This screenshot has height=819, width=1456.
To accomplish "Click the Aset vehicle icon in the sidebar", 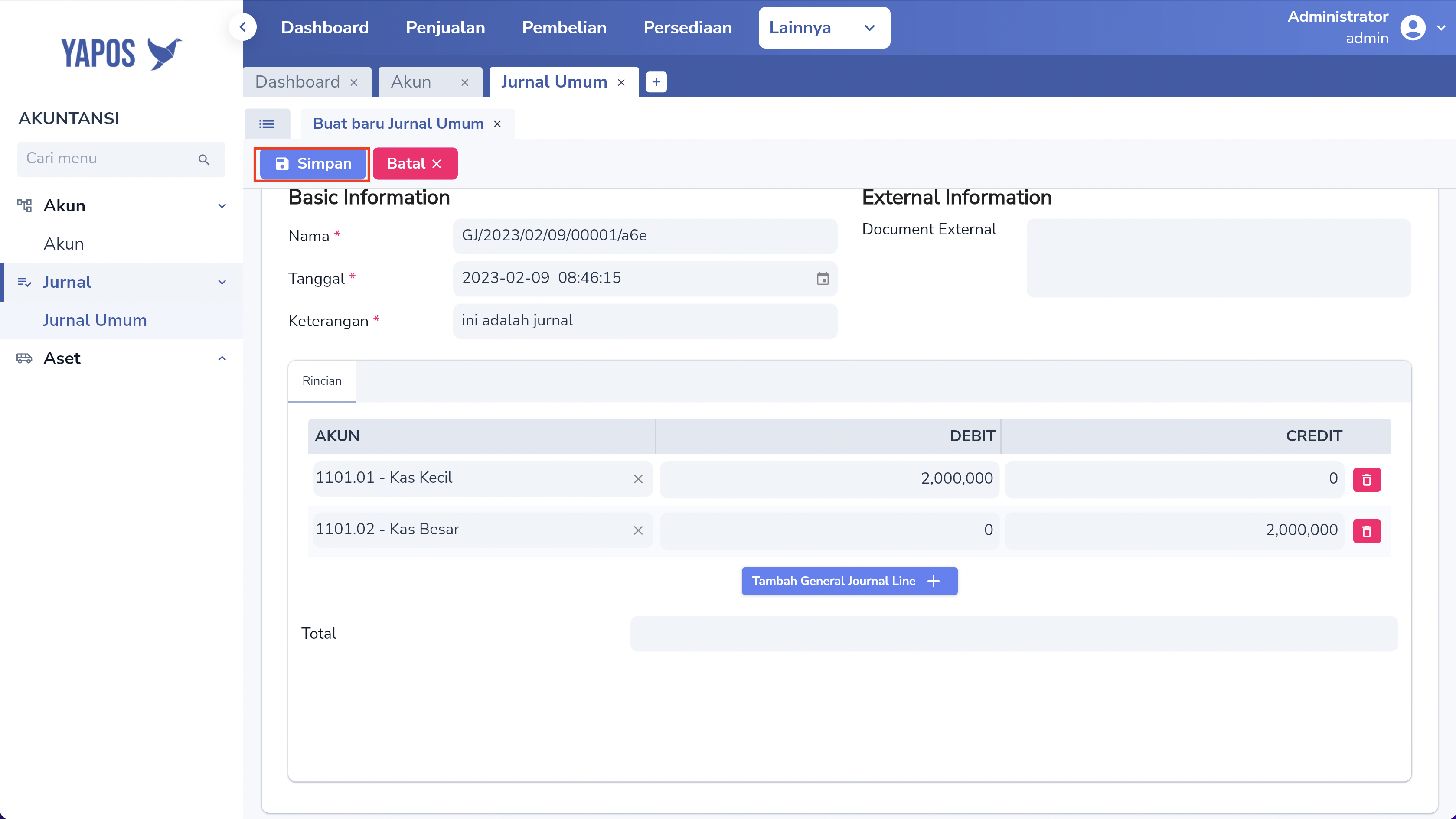I will pyautogui.click(x=24, y=358).
